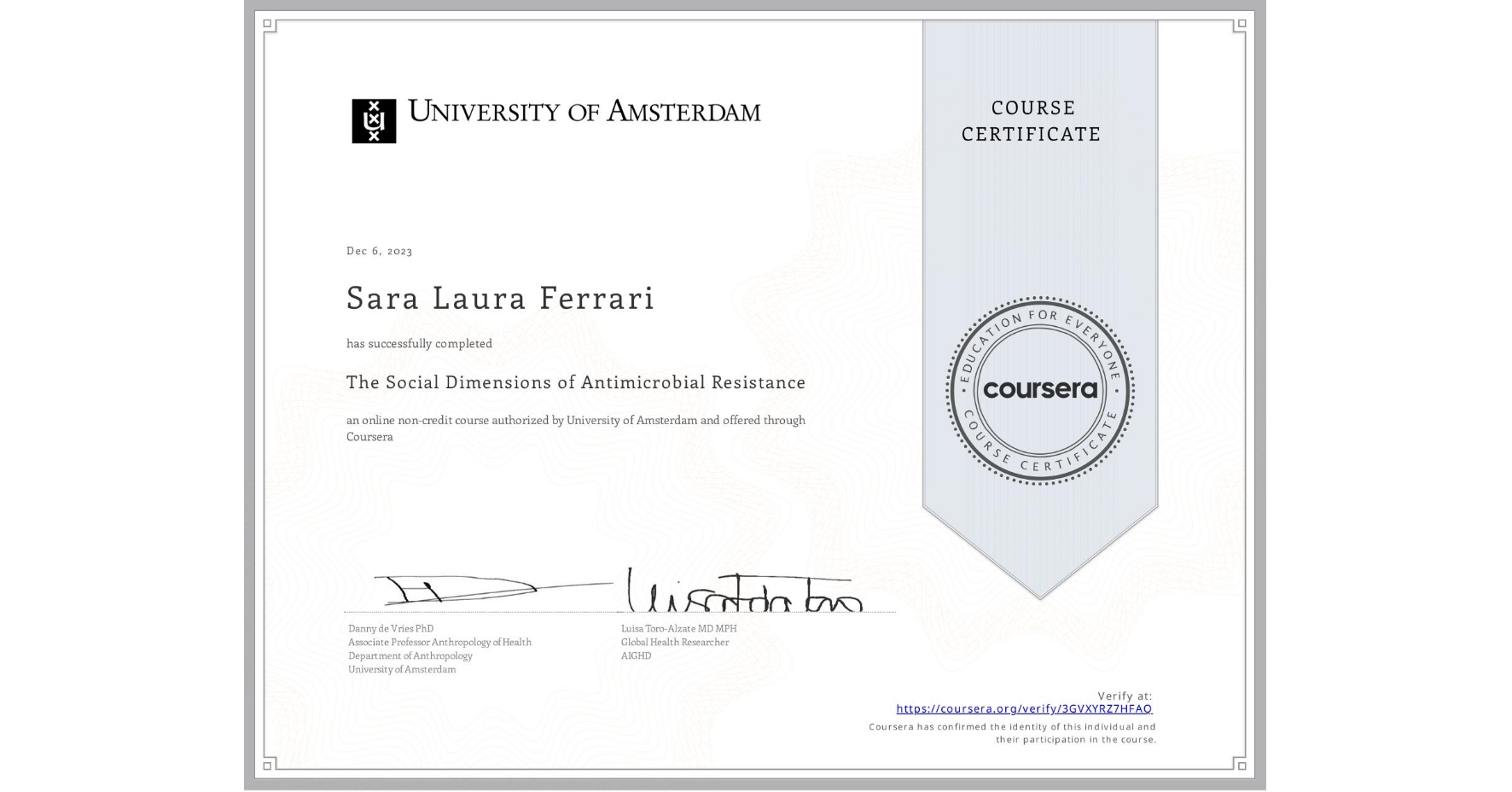Open the verification link coursera.org/verify/3GVXYRZ7HFAQ

(x=1023, y=708)
